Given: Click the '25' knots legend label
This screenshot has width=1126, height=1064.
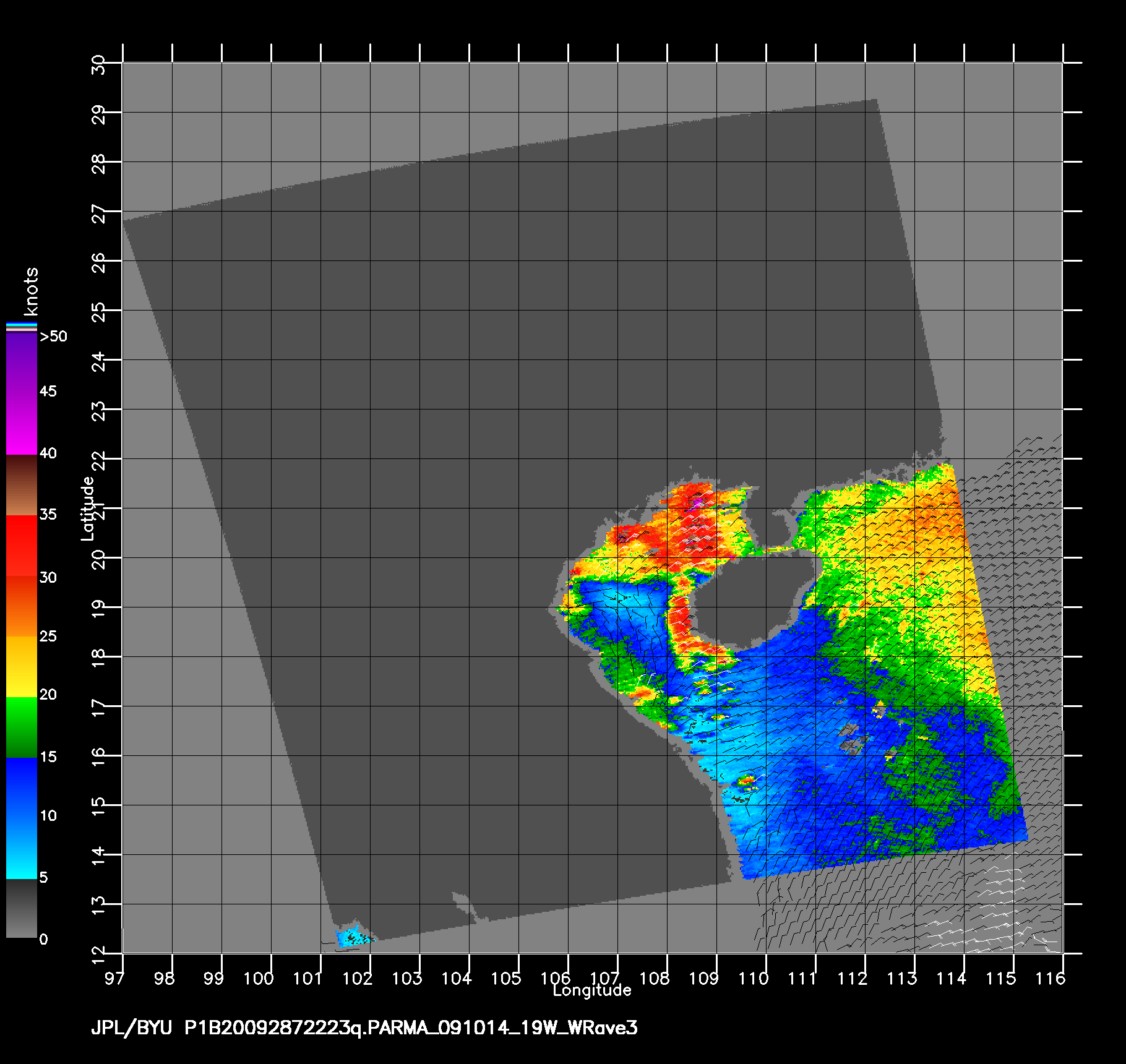Looking at the screenshot, I should point(48,637).
